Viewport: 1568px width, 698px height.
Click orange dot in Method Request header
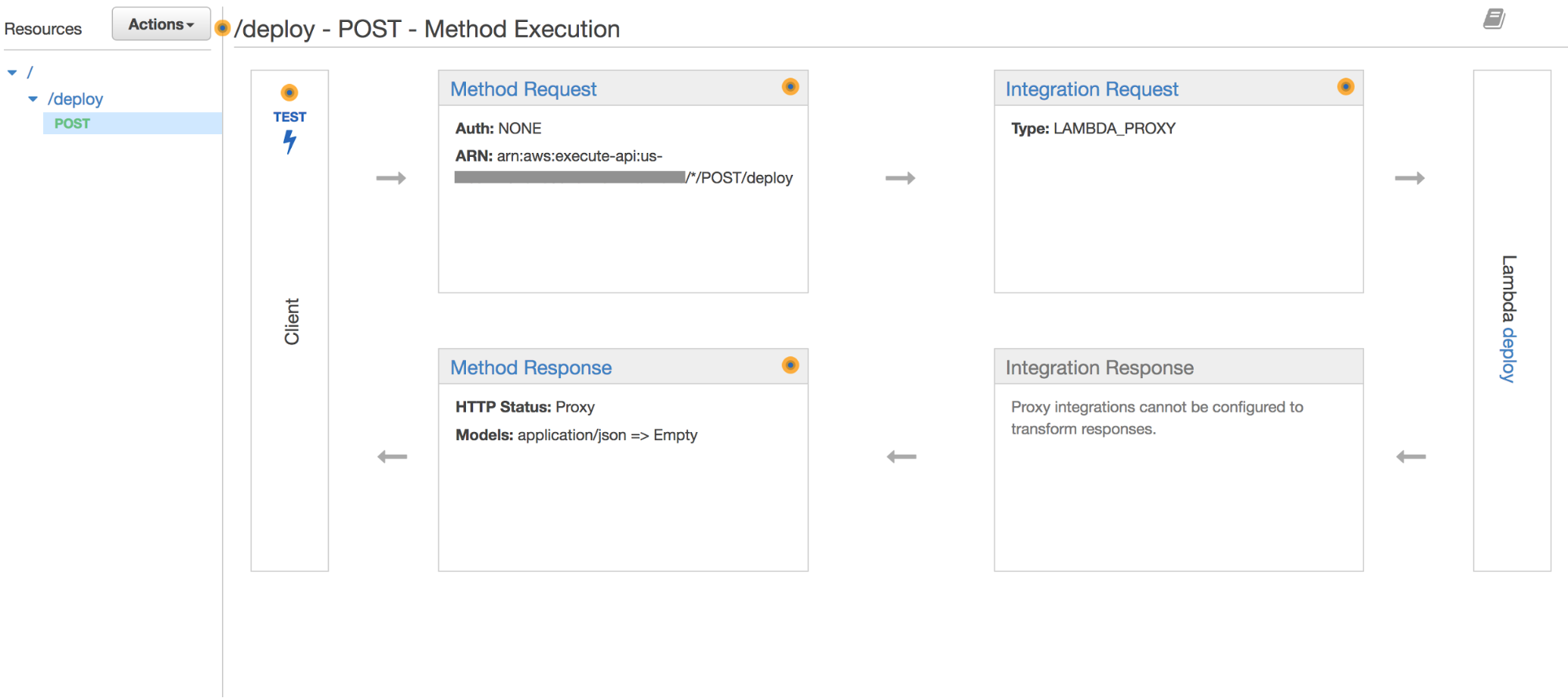pyautogui.click(x=791, y=86)
